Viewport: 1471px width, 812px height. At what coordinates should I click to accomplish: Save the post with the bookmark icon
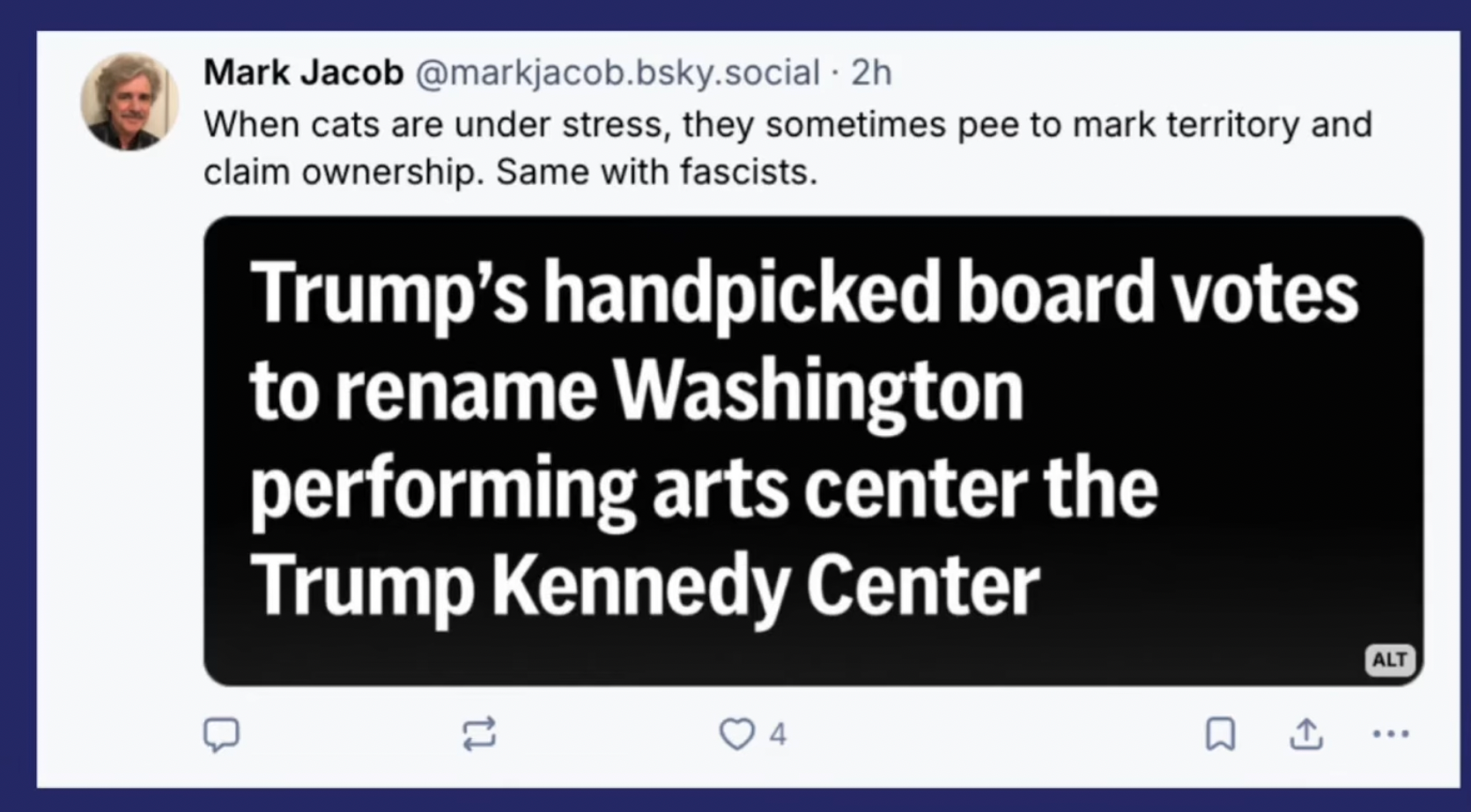pos(1220,734)
